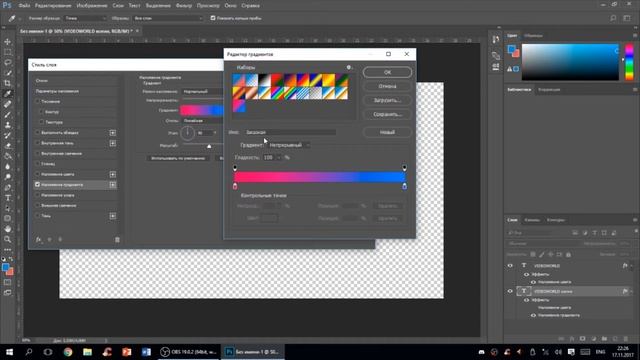The image size is (640, 360).
Task: Select the Eraser tool
Action: point(7,146)
